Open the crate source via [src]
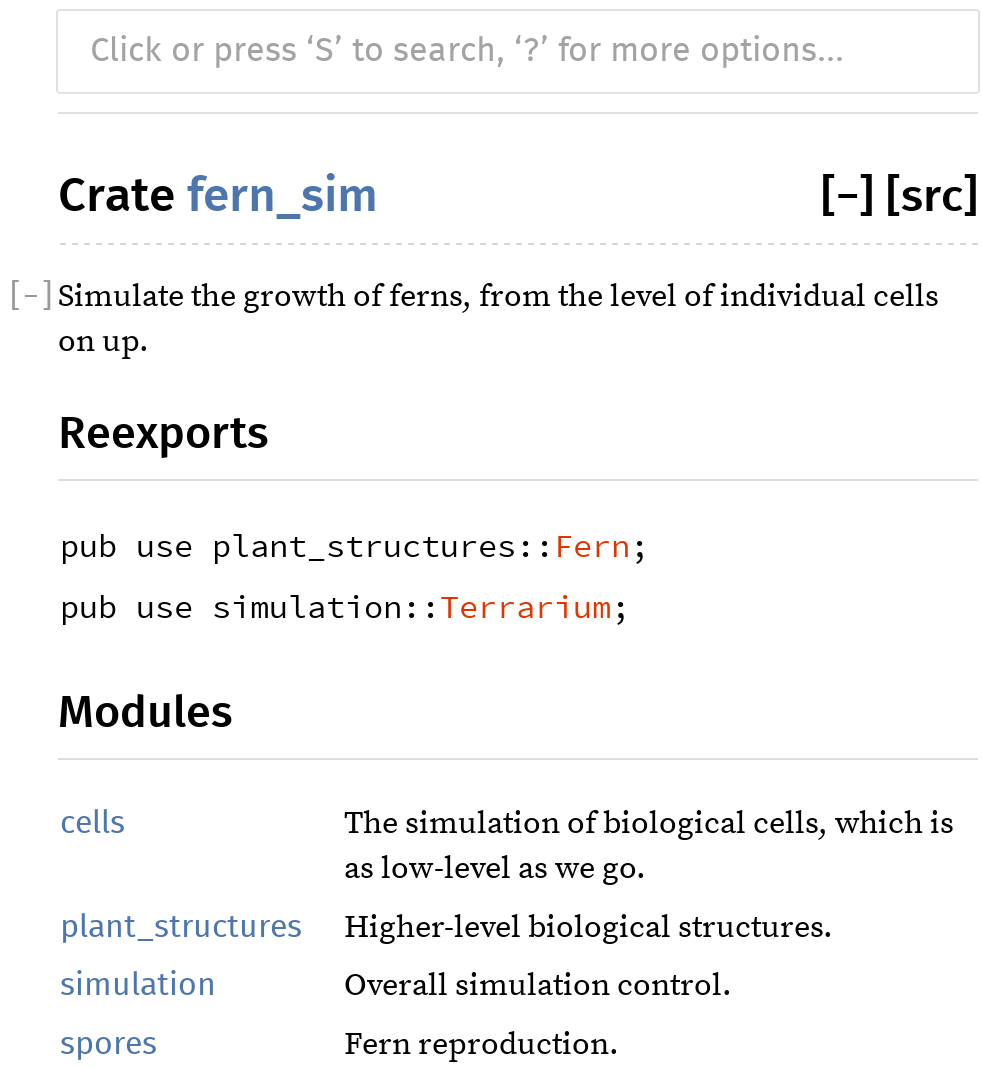This screenshot has width=982, height=1068. pyautogui.click(x=931, y=195)
